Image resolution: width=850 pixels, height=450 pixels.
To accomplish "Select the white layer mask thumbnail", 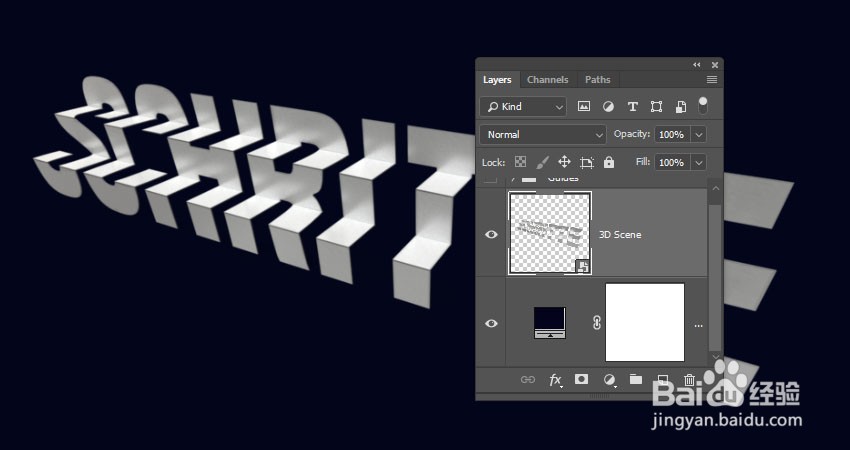I will (645, 322).
